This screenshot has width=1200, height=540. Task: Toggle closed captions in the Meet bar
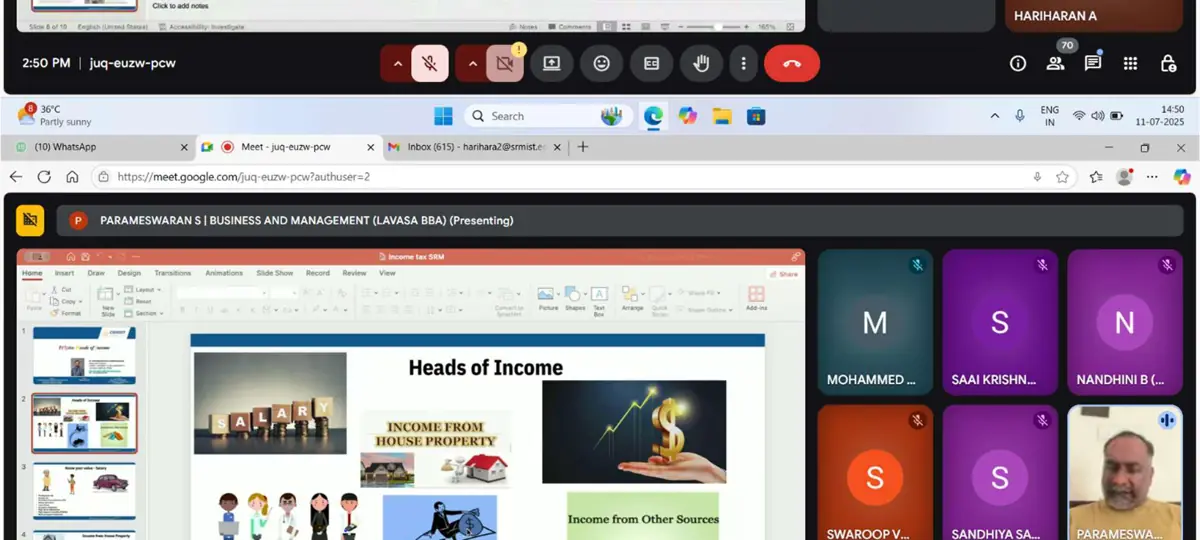[x=651, y=63]
